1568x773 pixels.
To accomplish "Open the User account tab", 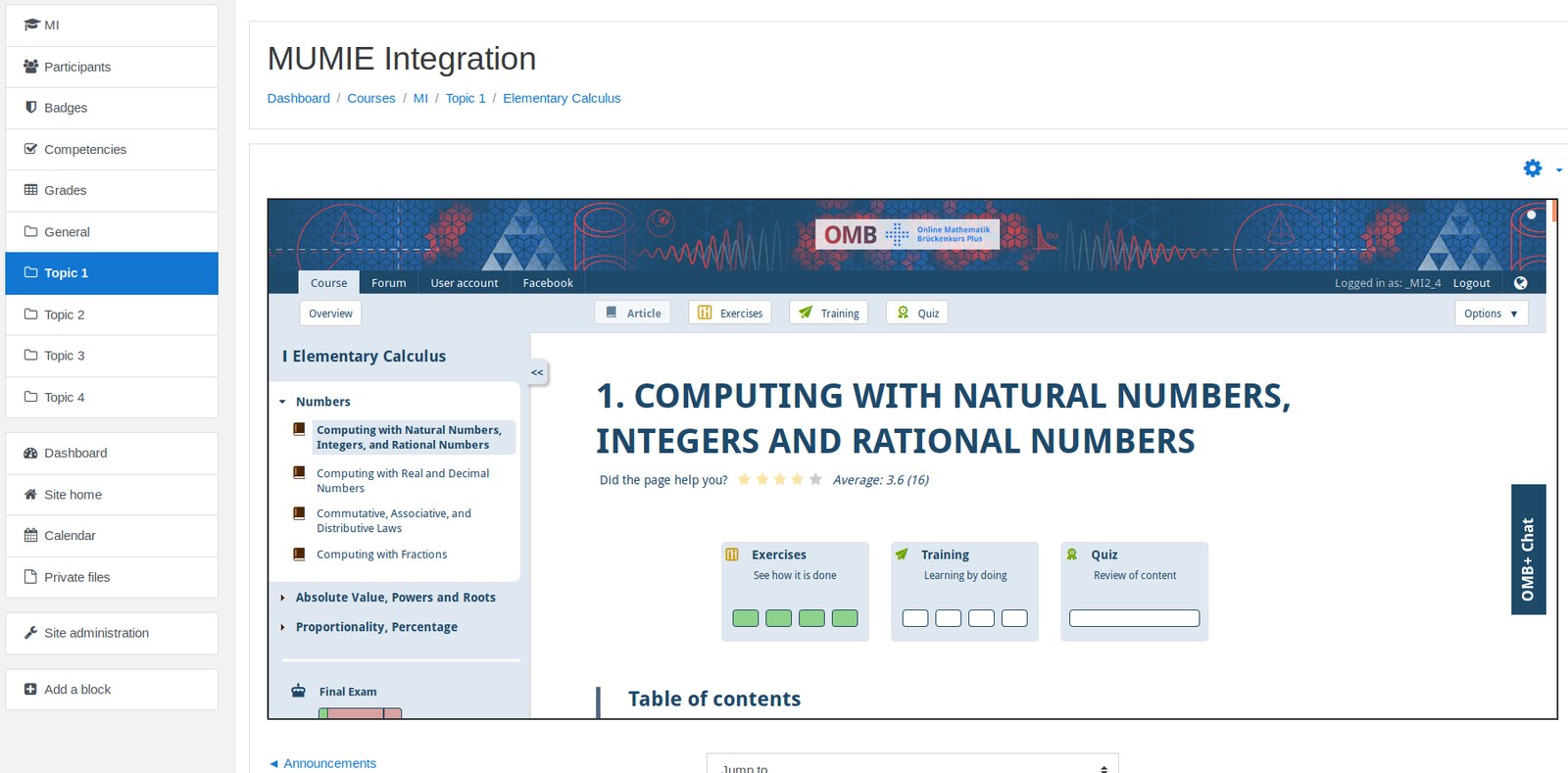I will click(465, 283).
